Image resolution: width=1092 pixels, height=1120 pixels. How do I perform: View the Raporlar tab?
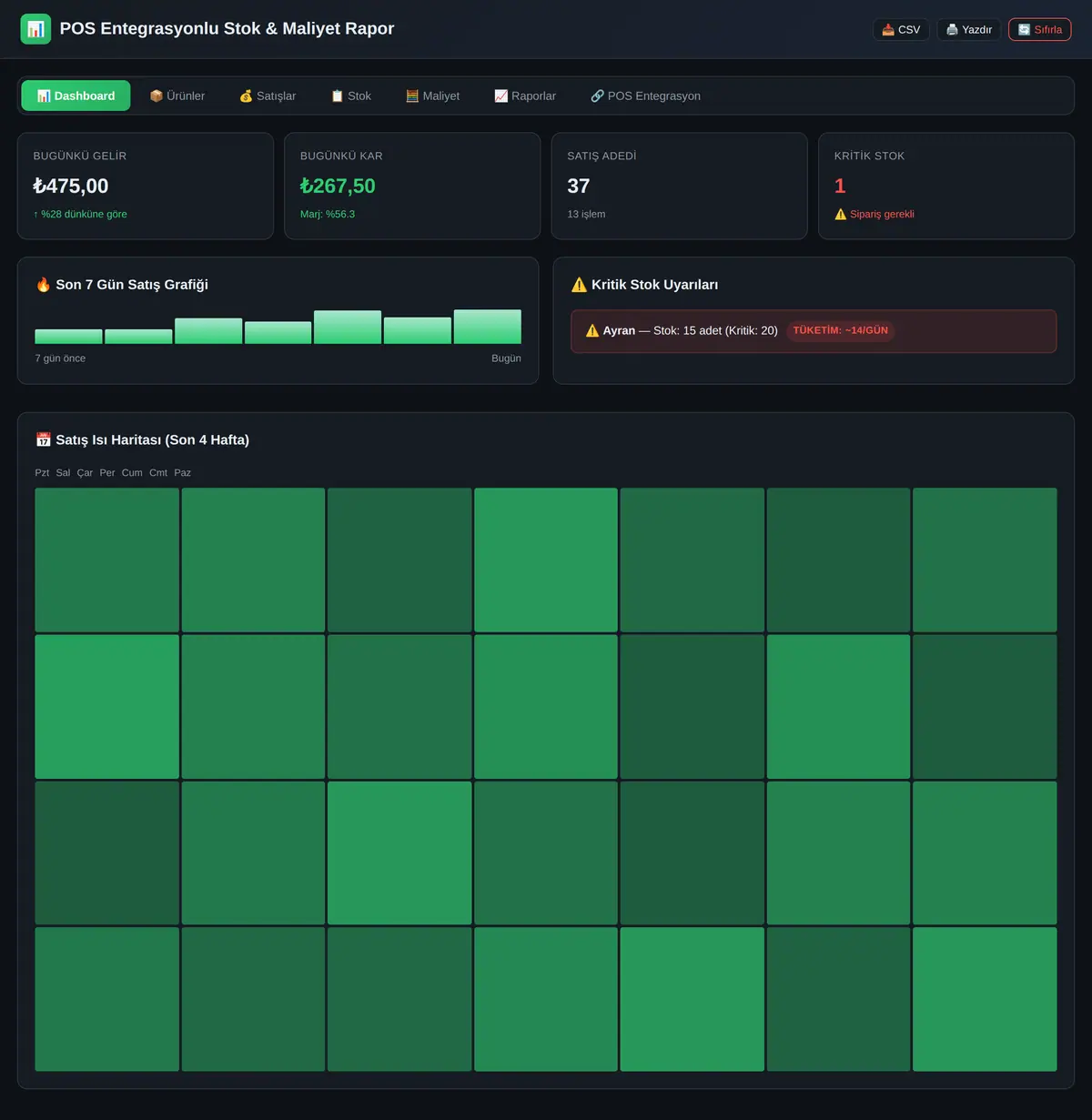point(525,96)
